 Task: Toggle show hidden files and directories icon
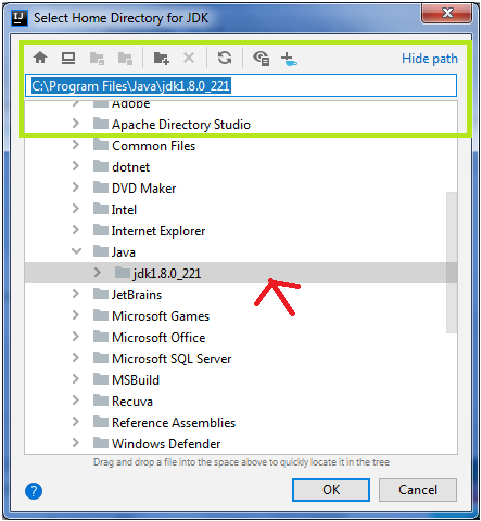pyautogui.click(x=261, y=58)
